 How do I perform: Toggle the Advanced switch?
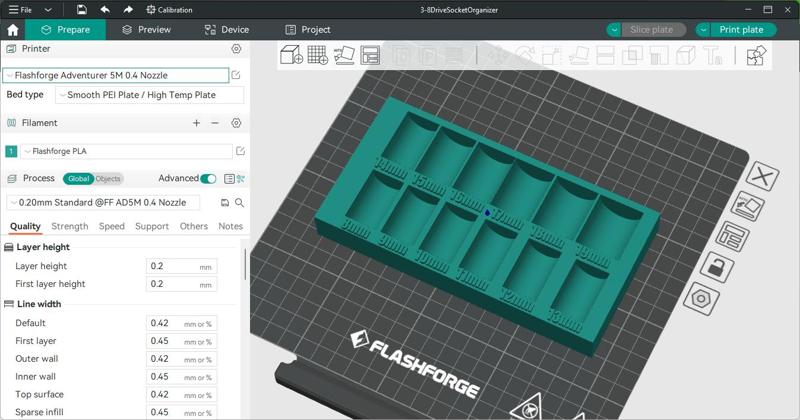[208, 179]
